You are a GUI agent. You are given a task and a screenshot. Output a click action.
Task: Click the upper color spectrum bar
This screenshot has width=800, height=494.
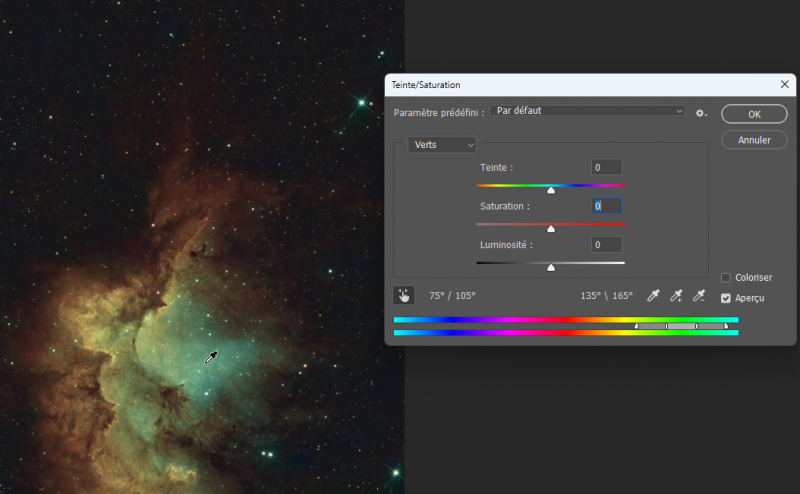point(566,320)
